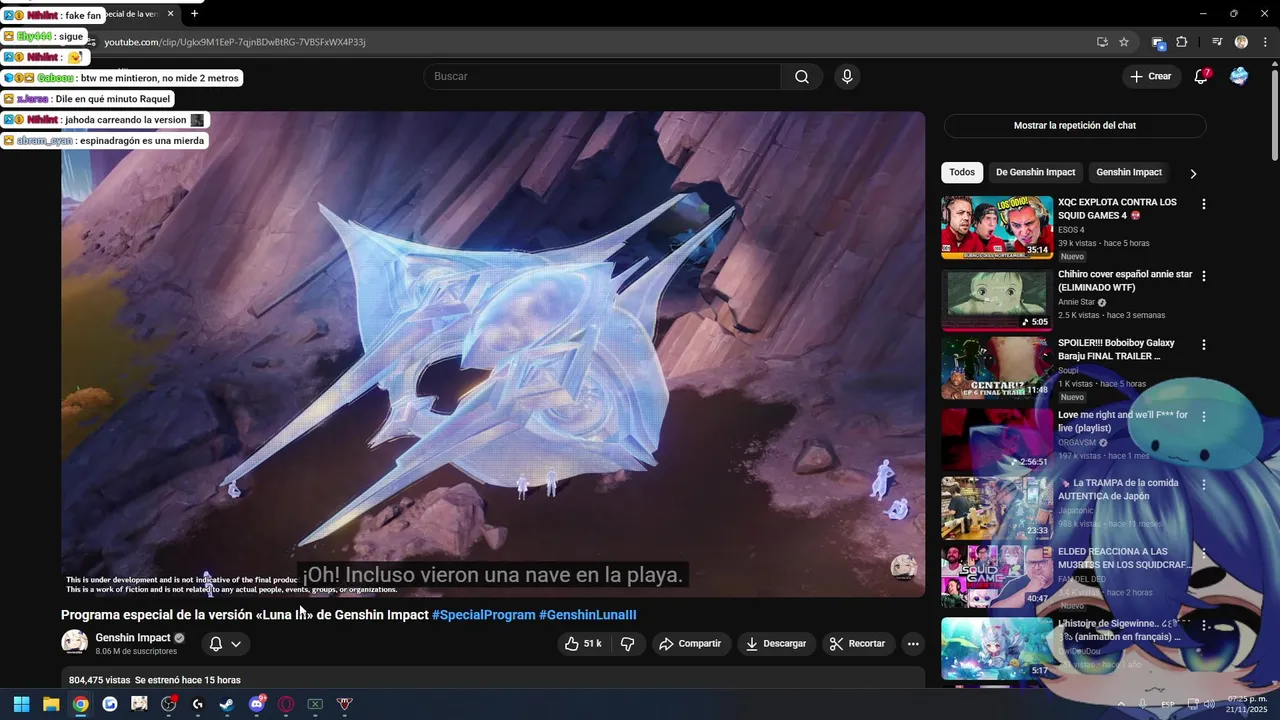This screenshot has width=1280, height=720.
Task: Like the video with thumbs up 51 k
Action: tap(583, 644)
